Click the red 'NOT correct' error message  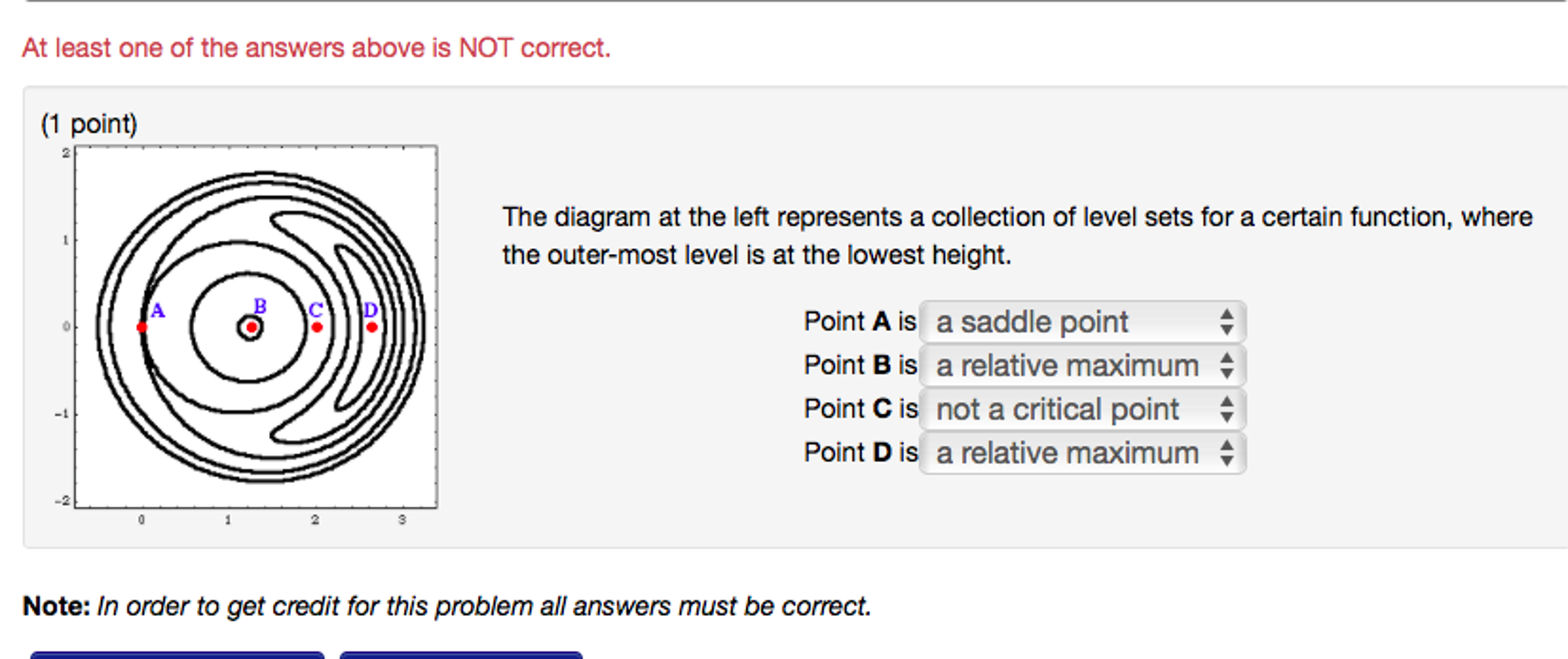(x=316, y=48)
